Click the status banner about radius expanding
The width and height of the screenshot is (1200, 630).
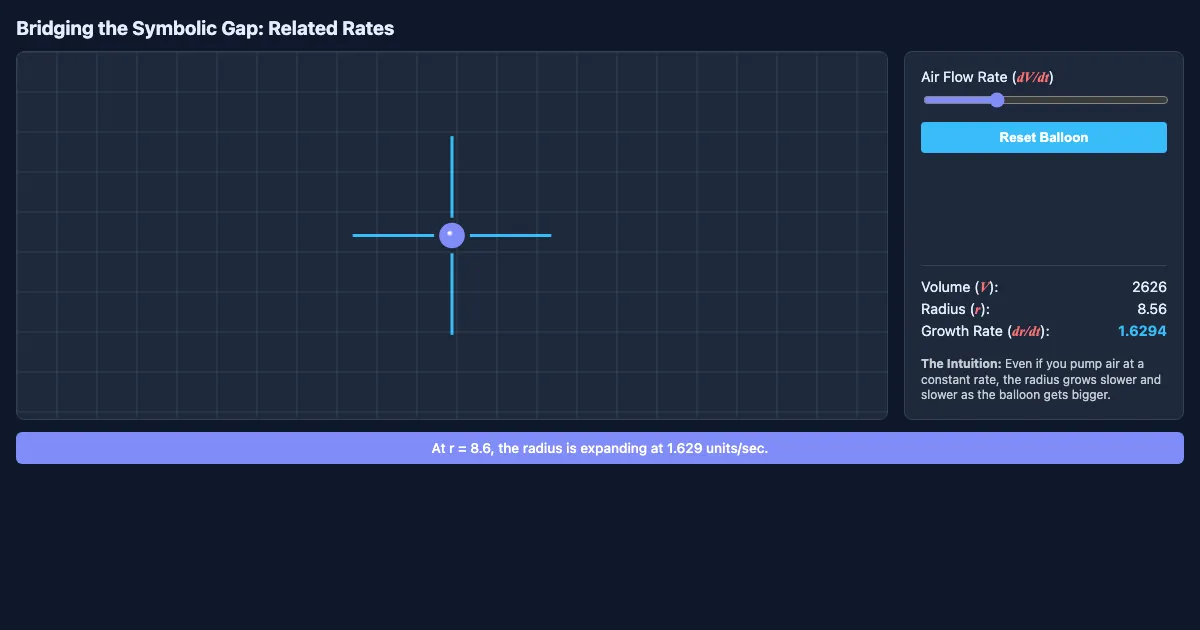[x=600, y=448]
